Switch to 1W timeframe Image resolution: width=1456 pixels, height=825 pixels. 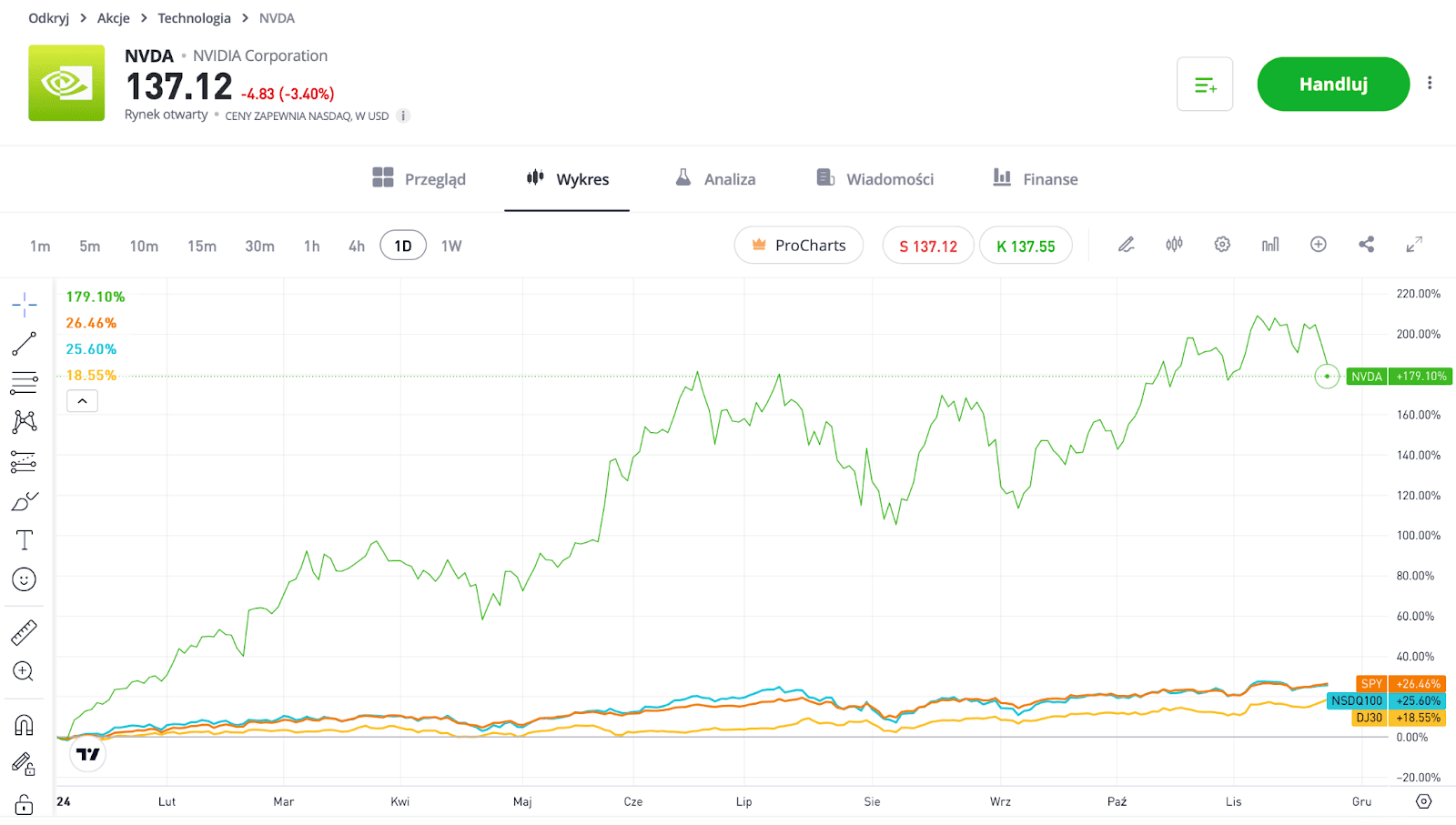[451, 246]
